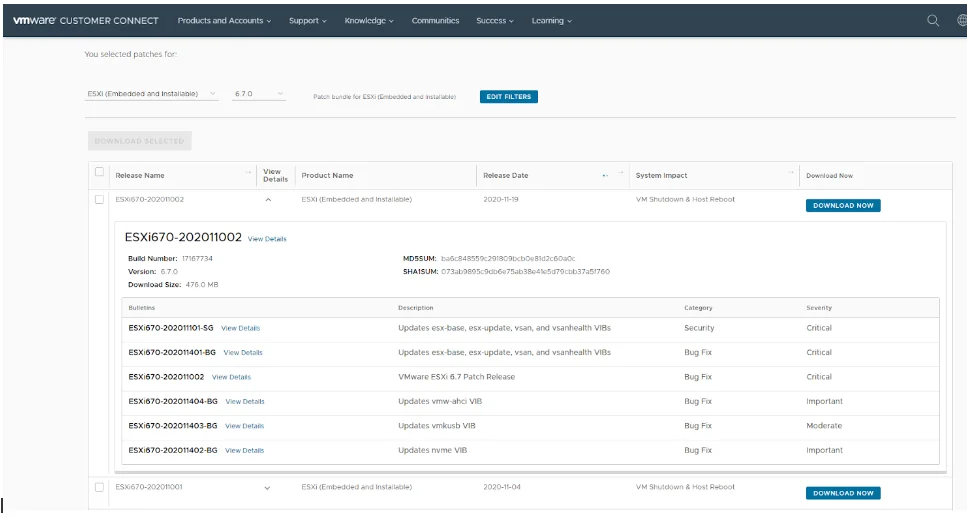Click 'VMware ESXi 6.7 Patch Release' description
Image resolution: width=967 pixels, height=519 pixels.
pyautogui.click(x=456, y=377)
